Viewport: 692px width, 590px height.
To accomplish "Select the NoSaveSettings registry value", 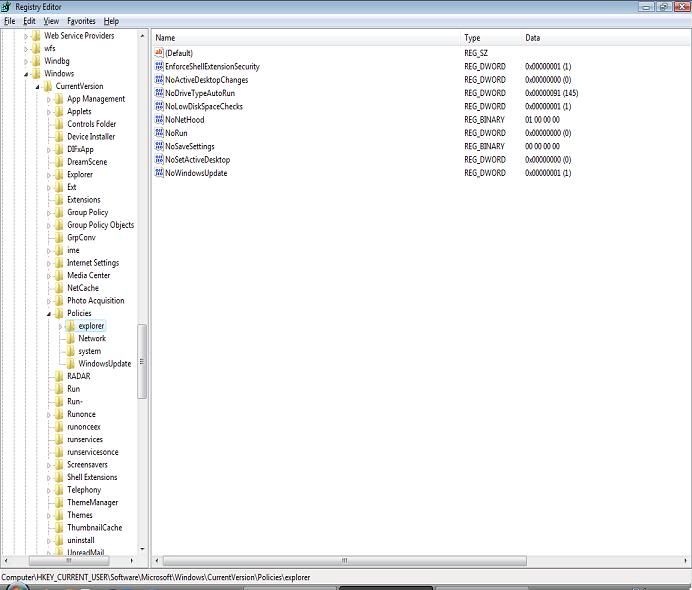I will pyautogui.click(x=189, y=146).
